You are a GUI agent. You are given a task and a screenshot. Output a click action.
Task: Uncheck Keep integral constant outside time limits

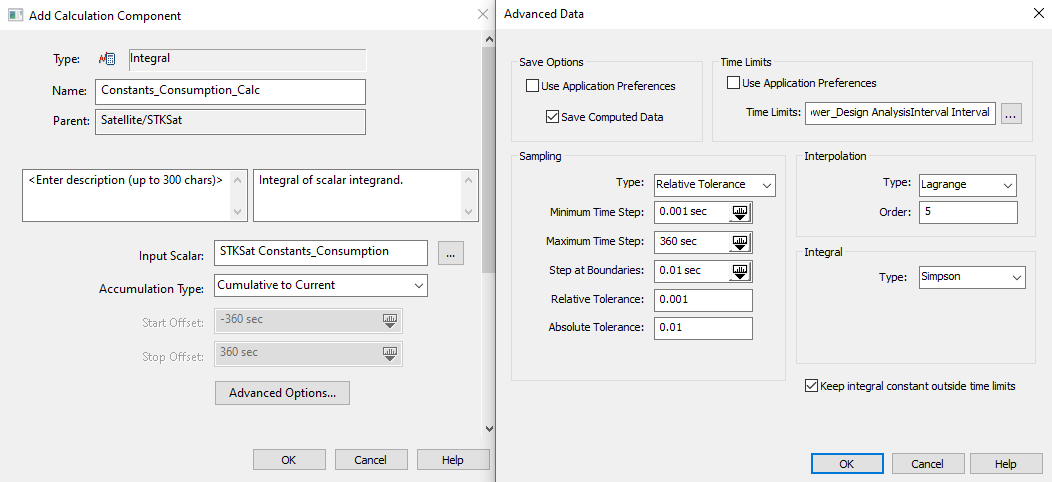[811, 386]
